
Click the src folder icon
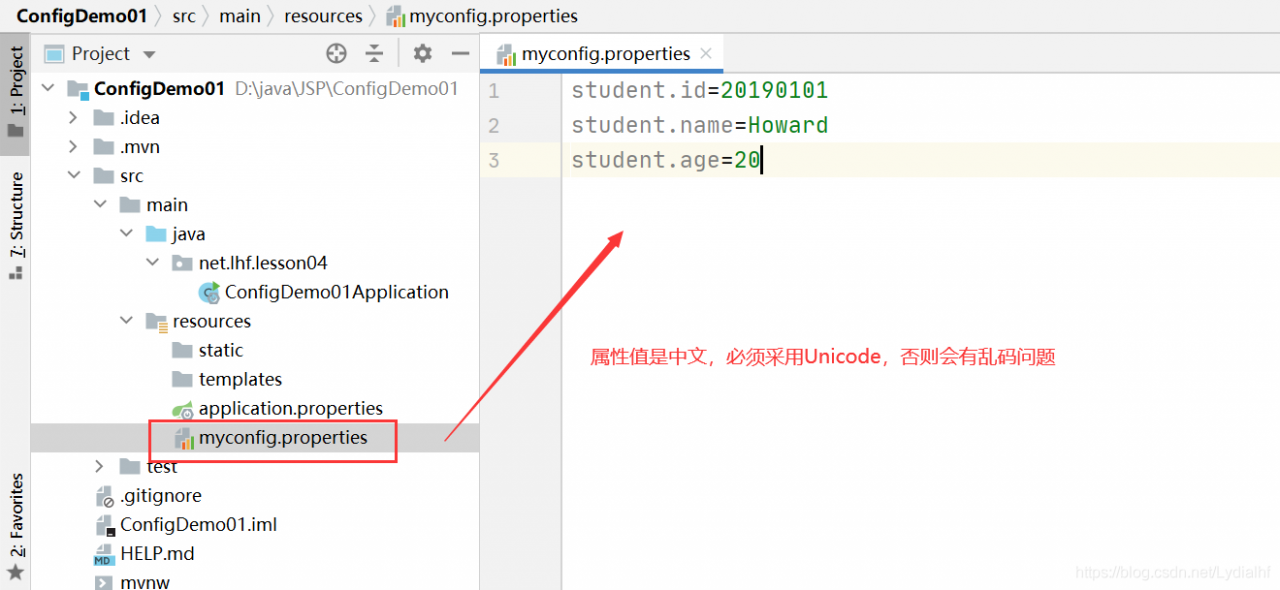[x=103, y=175]
